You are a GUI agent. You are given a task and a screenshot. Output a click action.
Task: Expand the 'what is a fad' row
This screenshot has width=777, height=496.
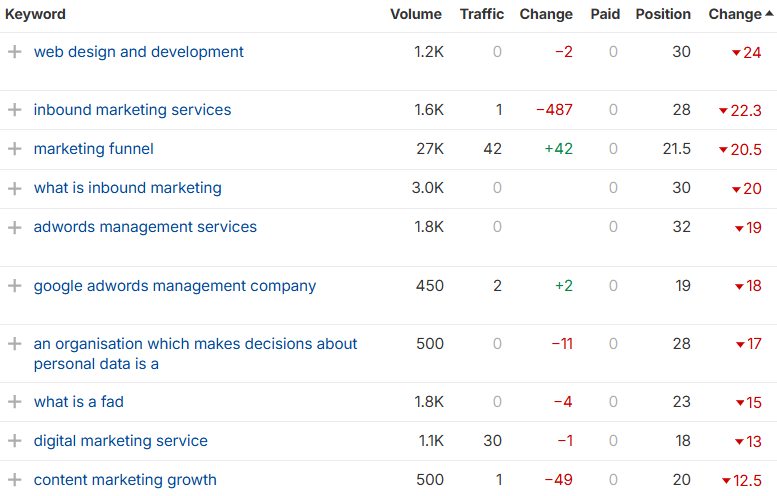click(x=15, y=402)
